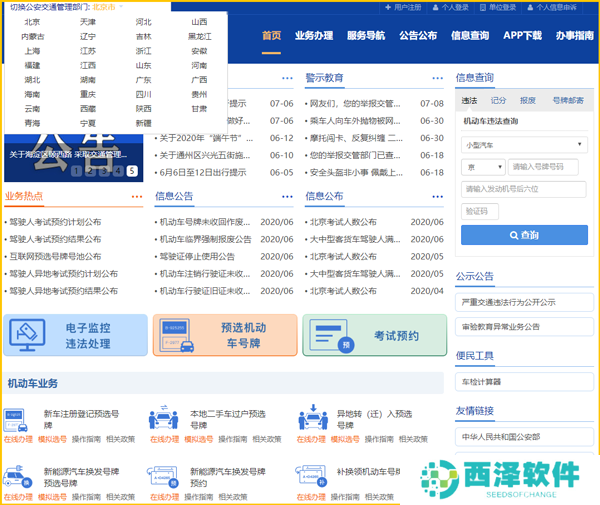Open the 安全头盔非小事 article link
The height and width of the screenshot is (505, 600).
click(356, 173)
